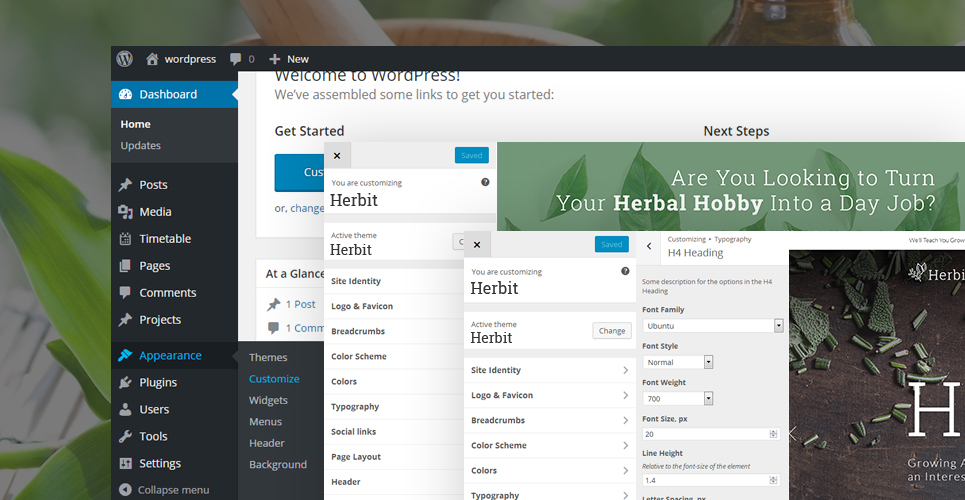Click the Tools wrench icon
This screenshot has width=965, height=500.
tap(125, 436)
